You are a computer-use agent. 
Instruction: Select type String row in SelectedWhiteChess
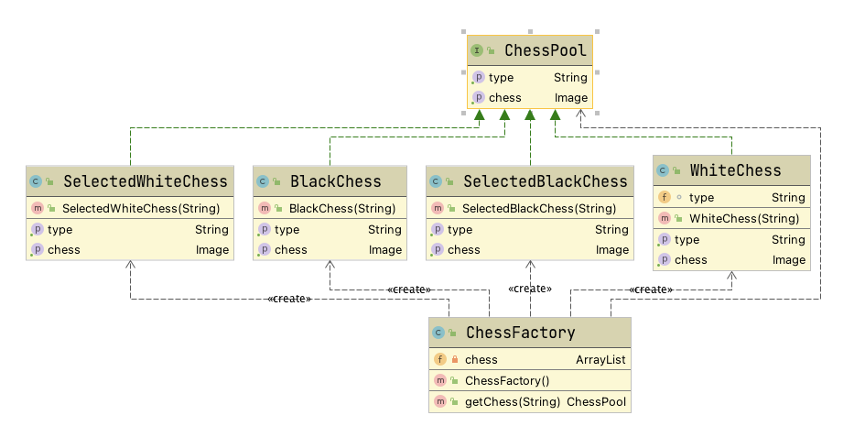point(130,229)
